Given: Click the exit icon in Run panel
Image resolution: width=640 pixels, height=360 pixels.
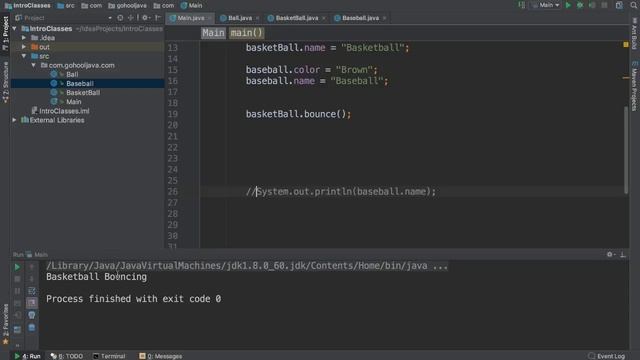Looking at the screenshot, I should [x=17, y=315].
